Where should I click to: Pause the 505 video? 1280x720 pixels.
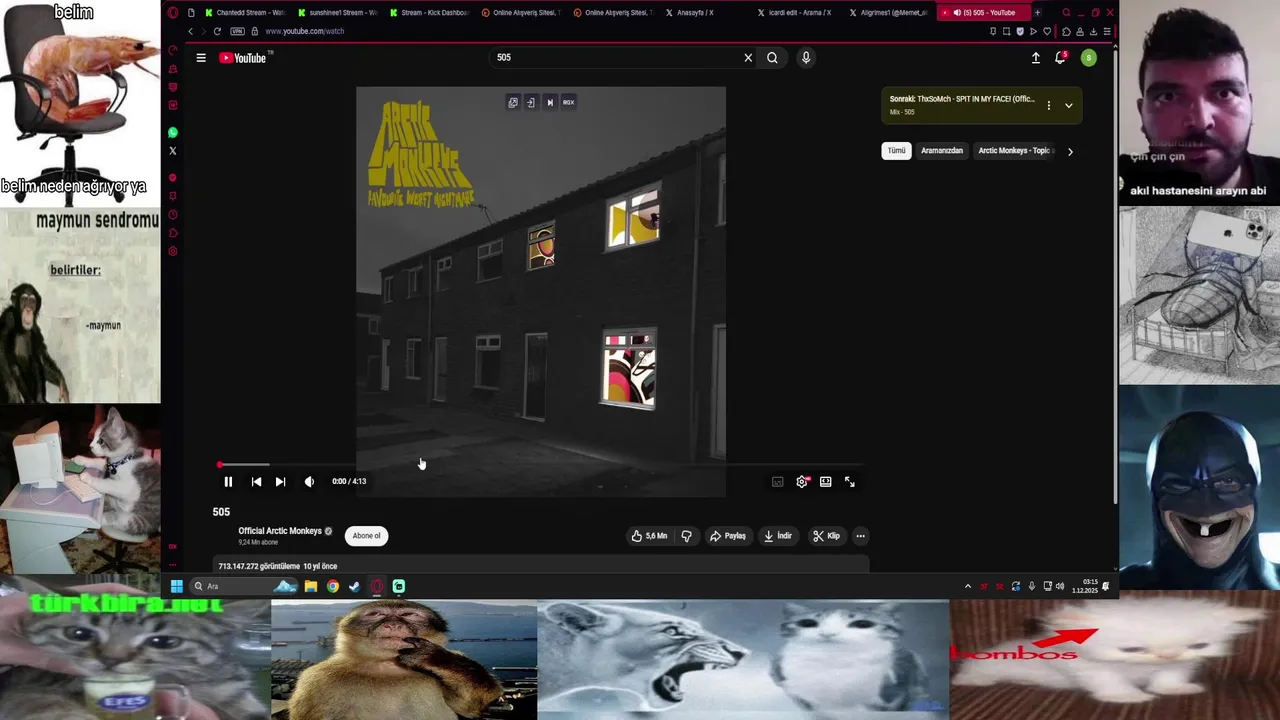[228, 482]
